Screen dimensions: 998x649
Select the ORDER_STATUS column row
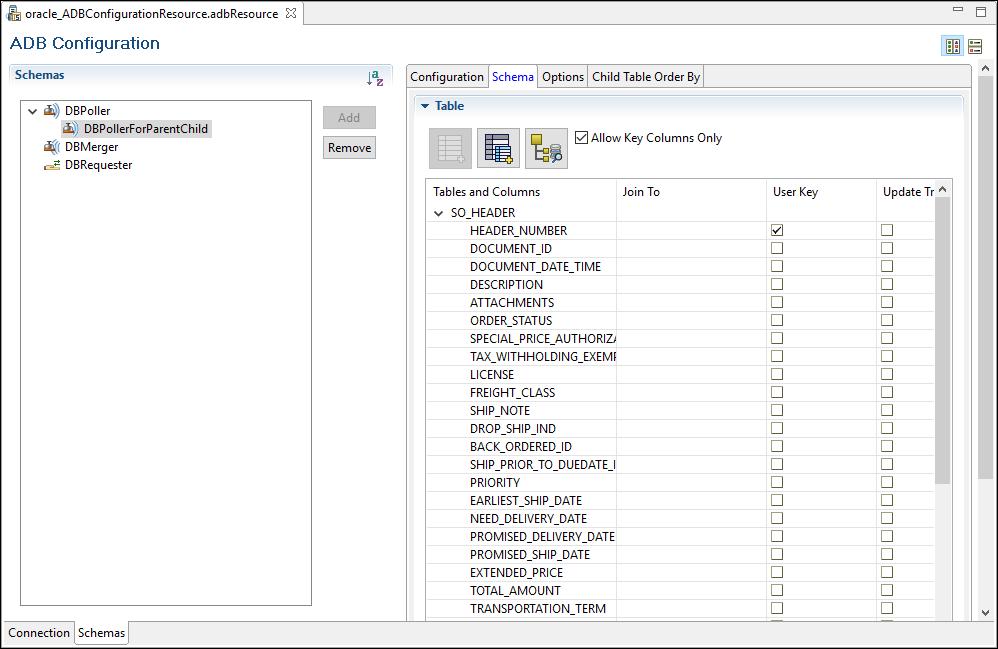click(511, 321)
